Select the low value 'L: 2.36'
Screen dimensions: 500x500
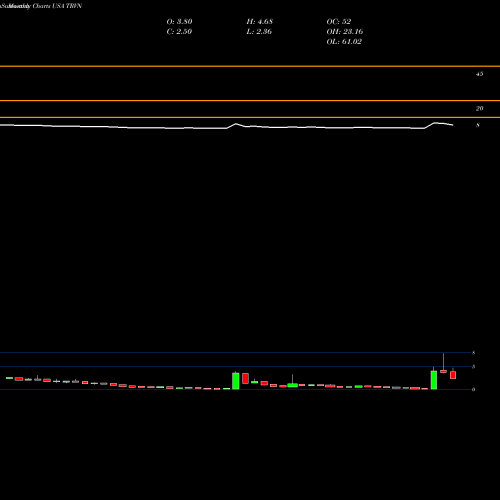[x=259, y=31]
